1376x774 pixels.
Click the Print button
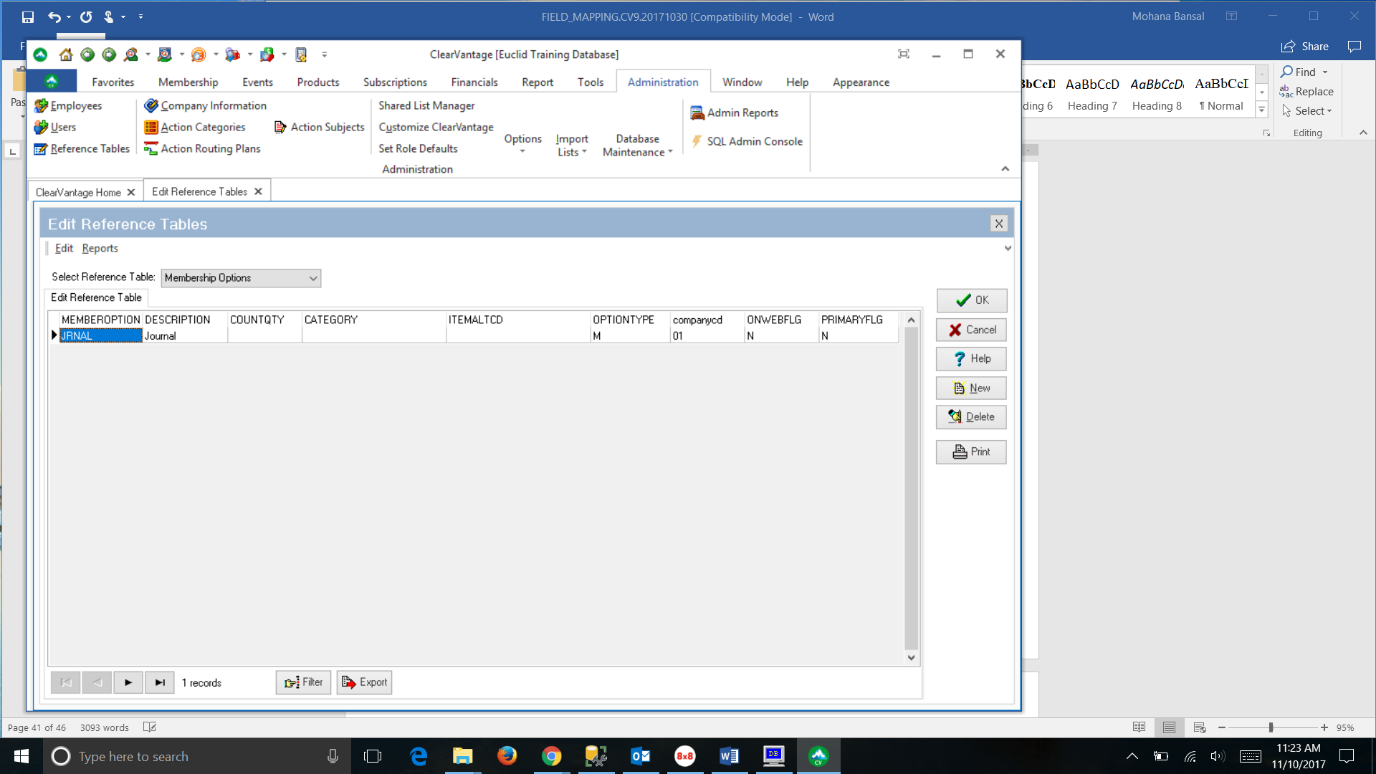pos(971,452)
